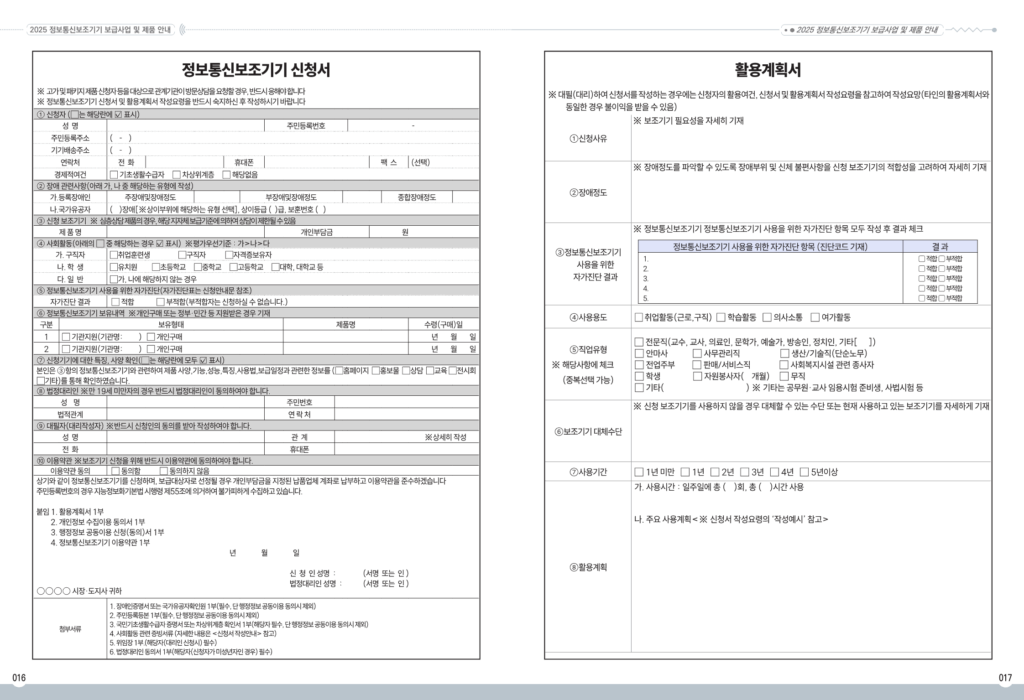Select 동의하지 않음 for 이용약관
This screenshot has width=1024, height=700.
coord(164,471)
